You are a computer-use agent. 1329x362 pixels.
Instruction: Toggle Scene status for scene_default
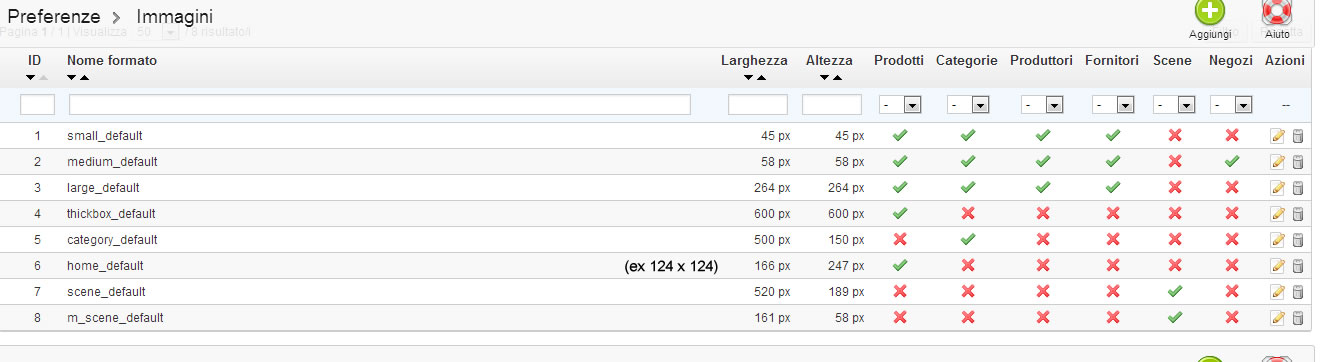[1174, 291]
